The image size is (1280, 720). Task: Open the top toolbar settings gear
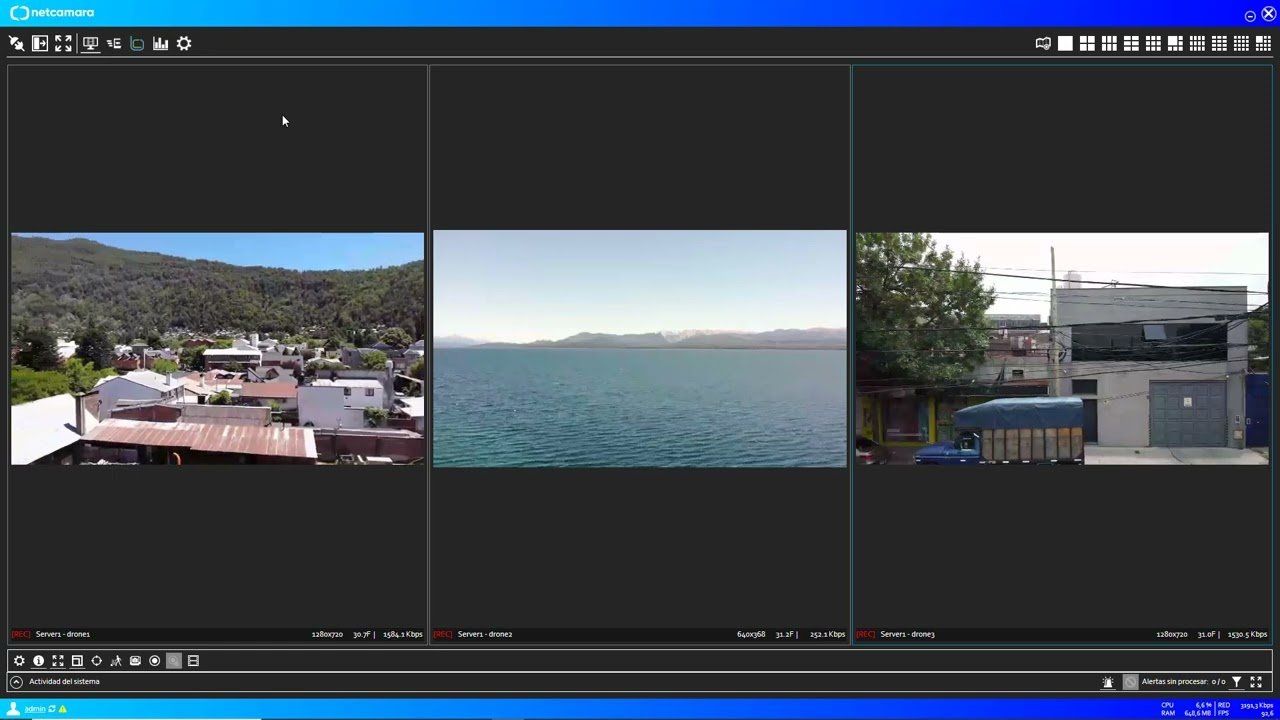[x=184, y=44]
